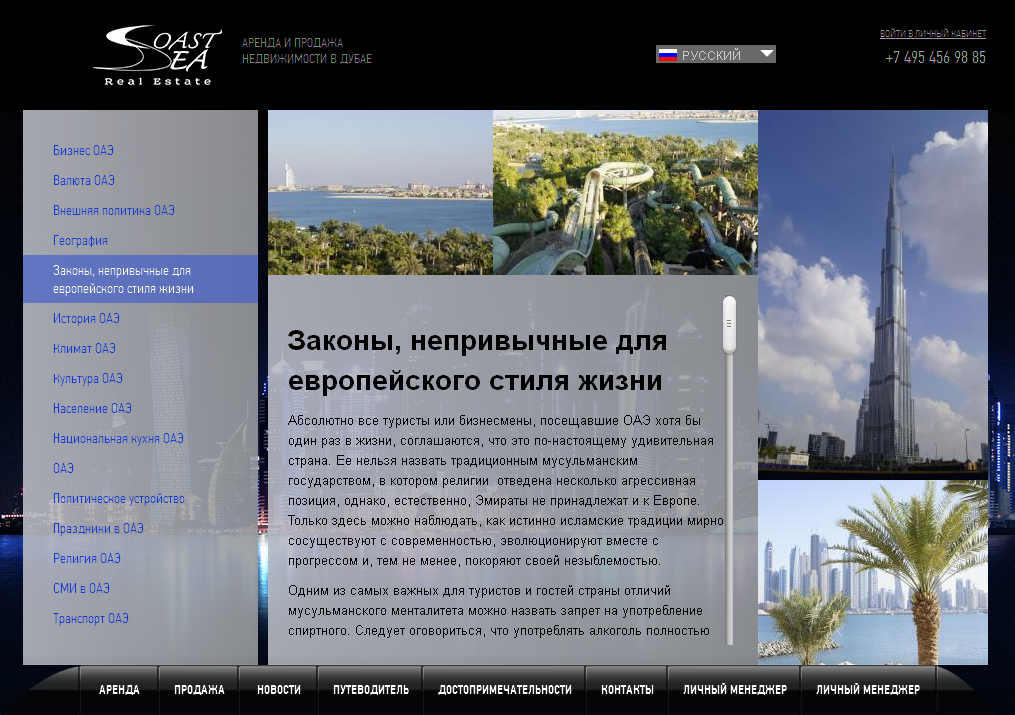The image size is (1015, 715).
Task: Open Праздники в ОАЭ link
Action: click(x=98, y=528)
